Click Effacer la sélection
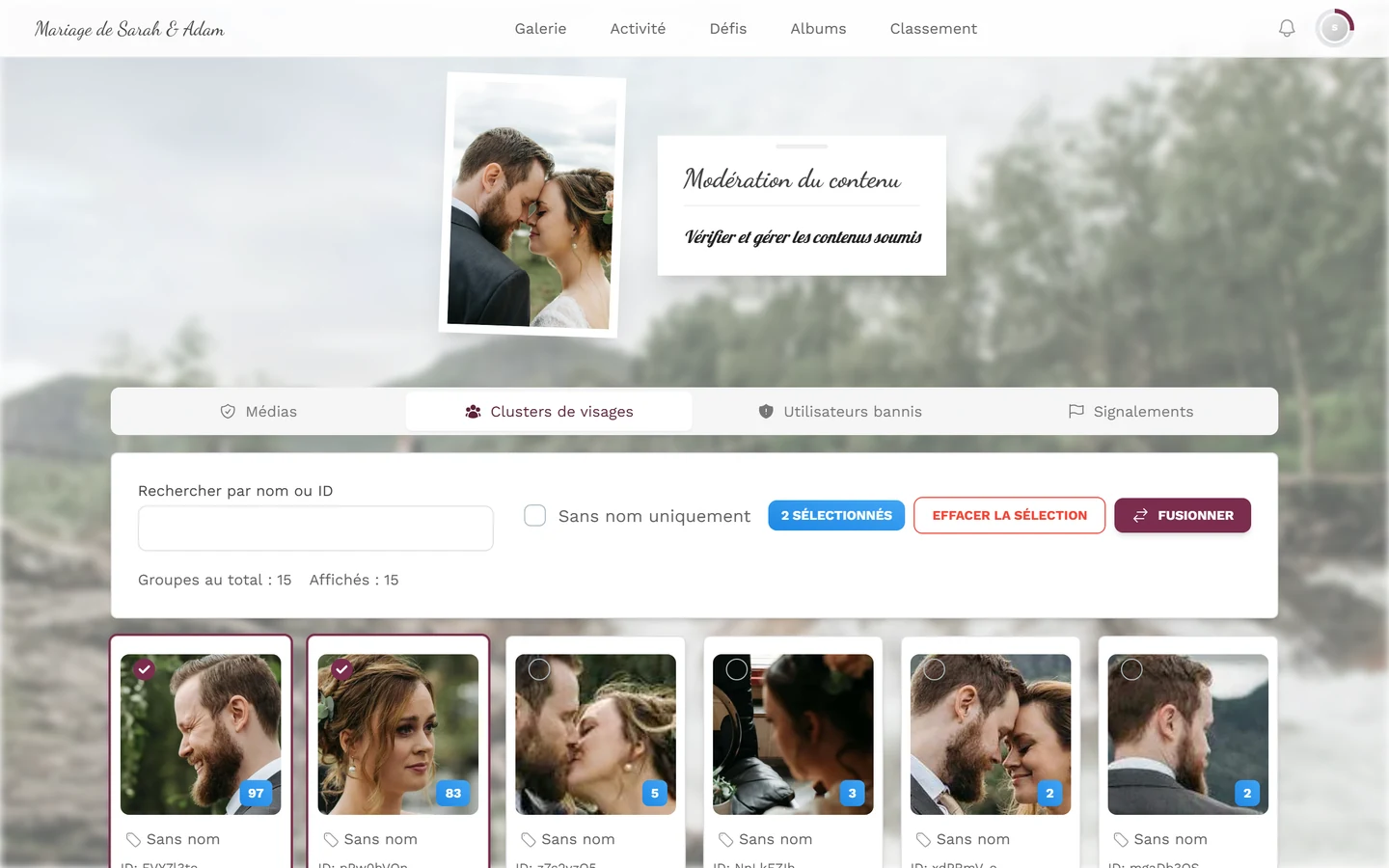The height and width of the screenshot is (868, 1389). pyautogui.click(x=1009, y=515)
